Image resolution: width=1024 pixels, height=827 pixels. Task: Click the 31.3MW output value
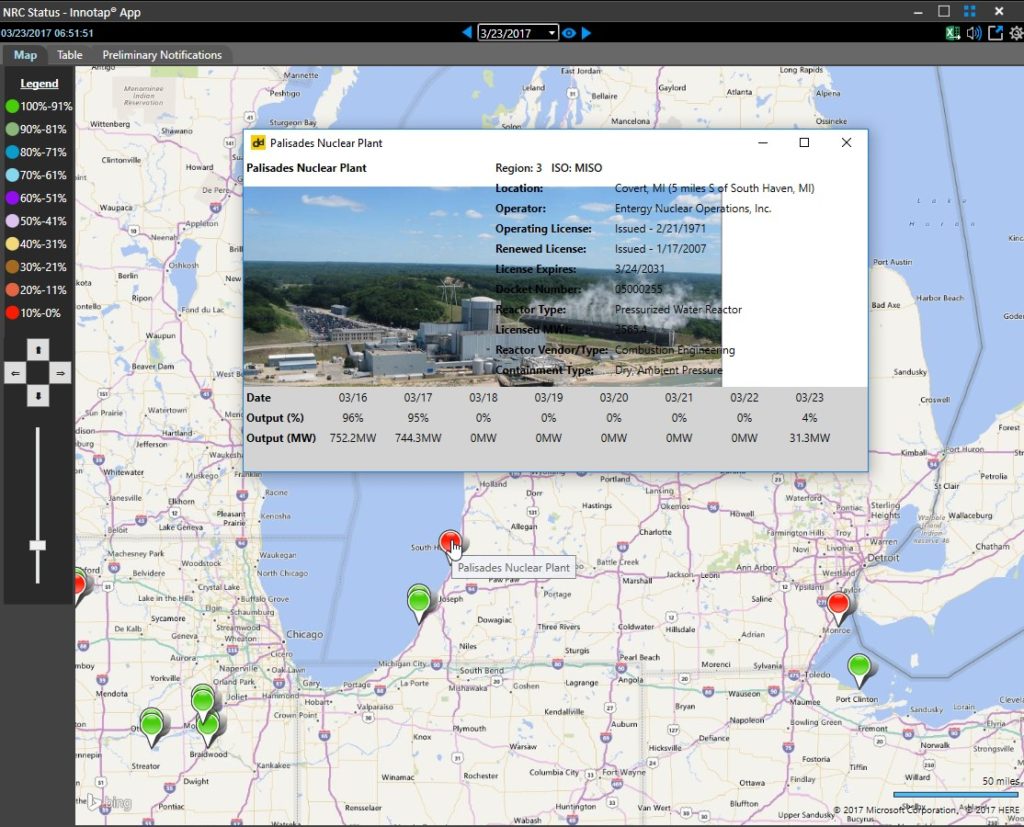click(x=809, y=438)
